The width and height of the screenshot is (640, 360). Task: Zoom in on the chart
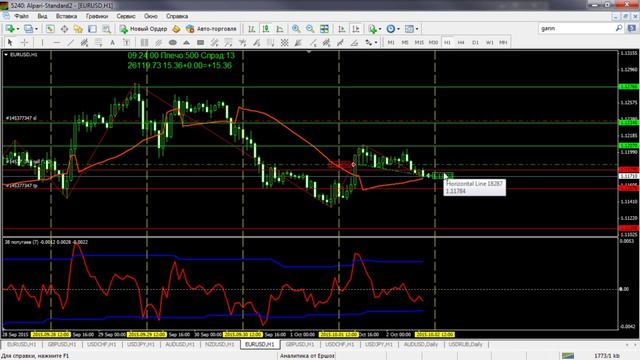[296, 29]
